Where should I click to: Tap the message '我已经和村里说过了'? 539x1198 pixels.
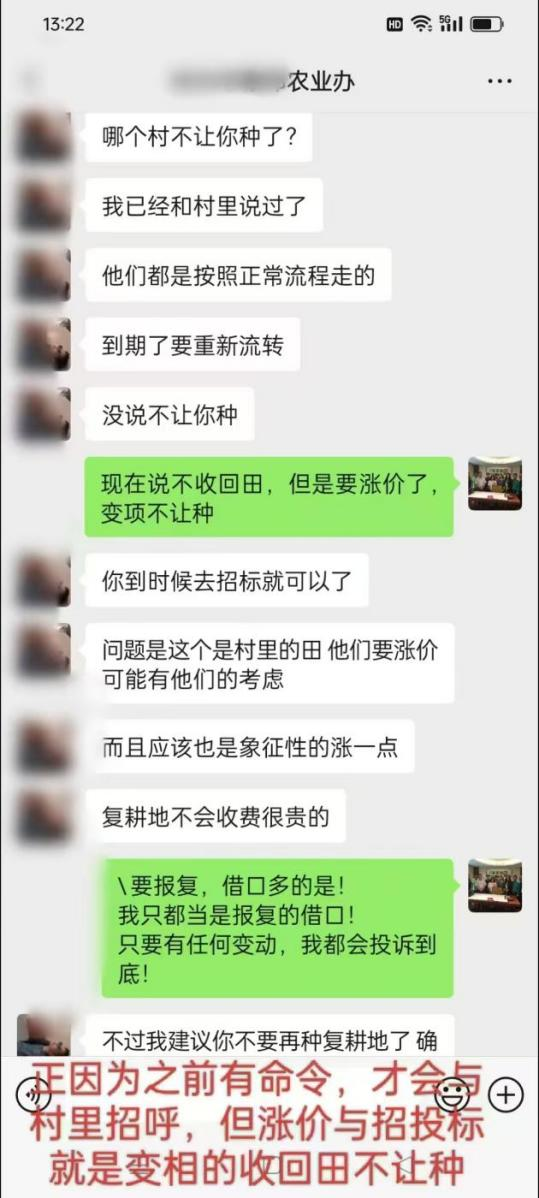point(204,206)
